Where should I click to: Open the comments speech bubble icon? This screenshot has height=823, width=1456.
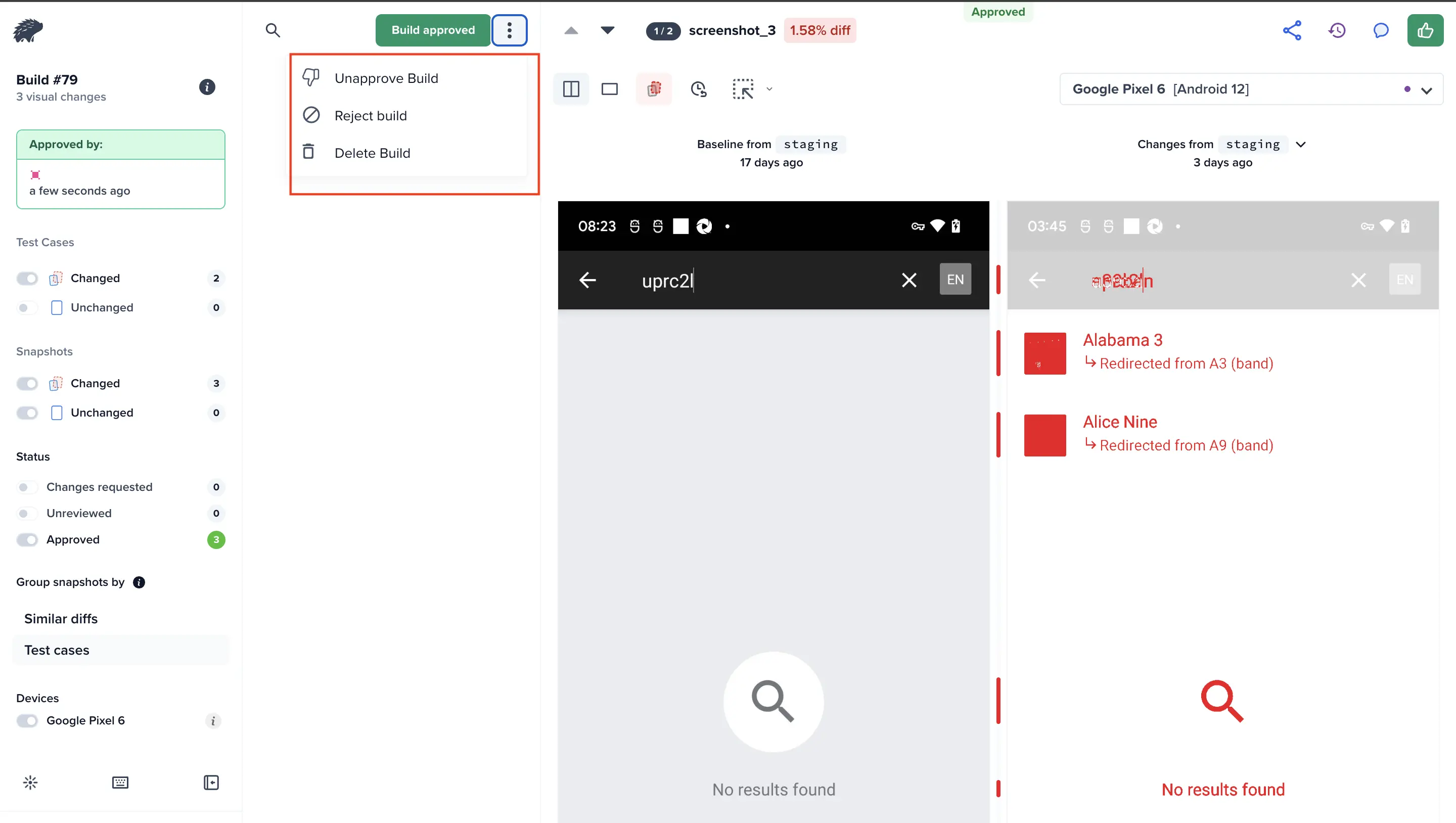(1381, 30)
